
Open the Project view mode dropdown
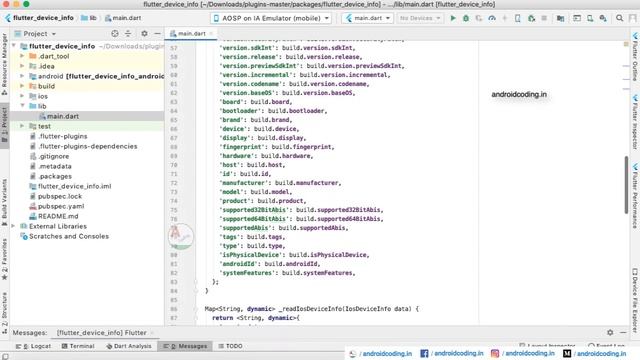point(35,33)
